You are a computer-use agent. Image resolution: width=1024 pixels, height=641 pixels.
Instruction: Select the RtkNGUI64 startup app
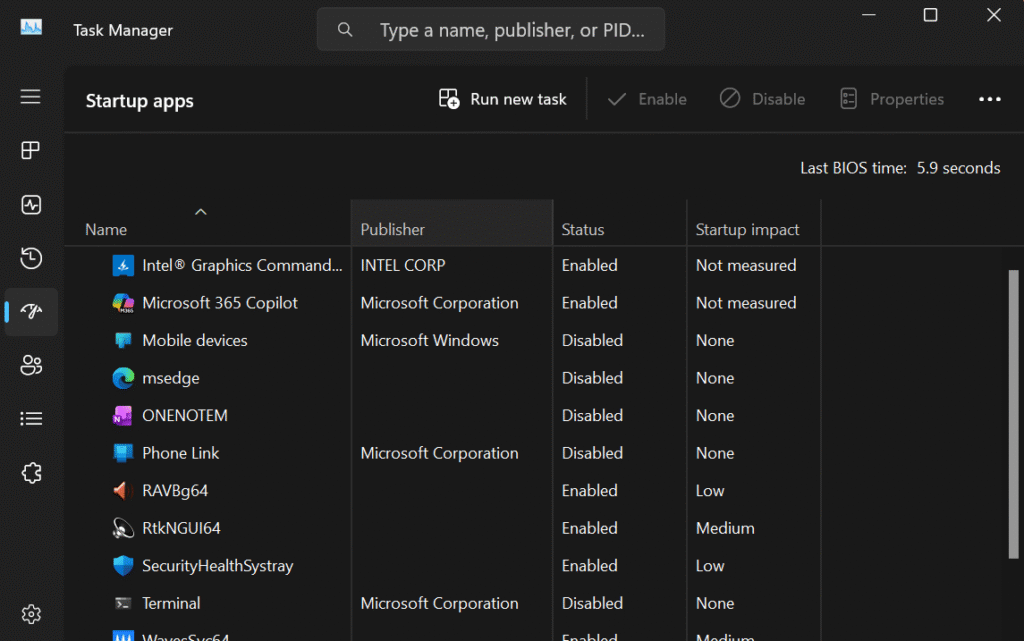click(x=181, y=528)
